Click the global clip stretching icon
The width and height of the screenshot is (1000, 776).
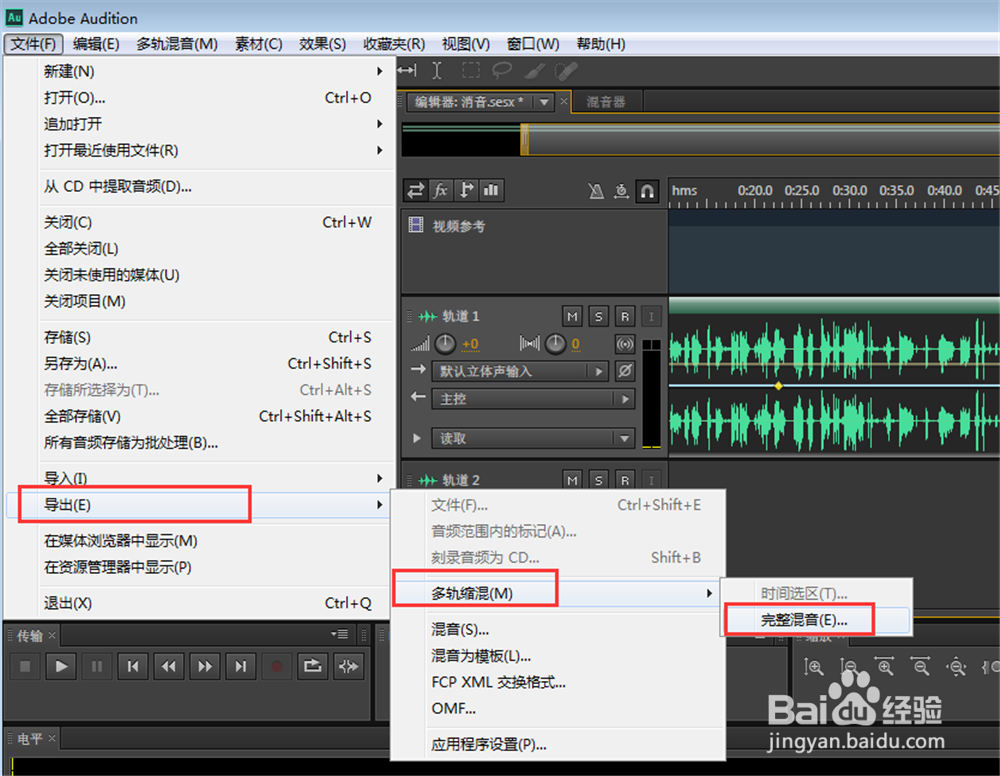coord(621,191)
